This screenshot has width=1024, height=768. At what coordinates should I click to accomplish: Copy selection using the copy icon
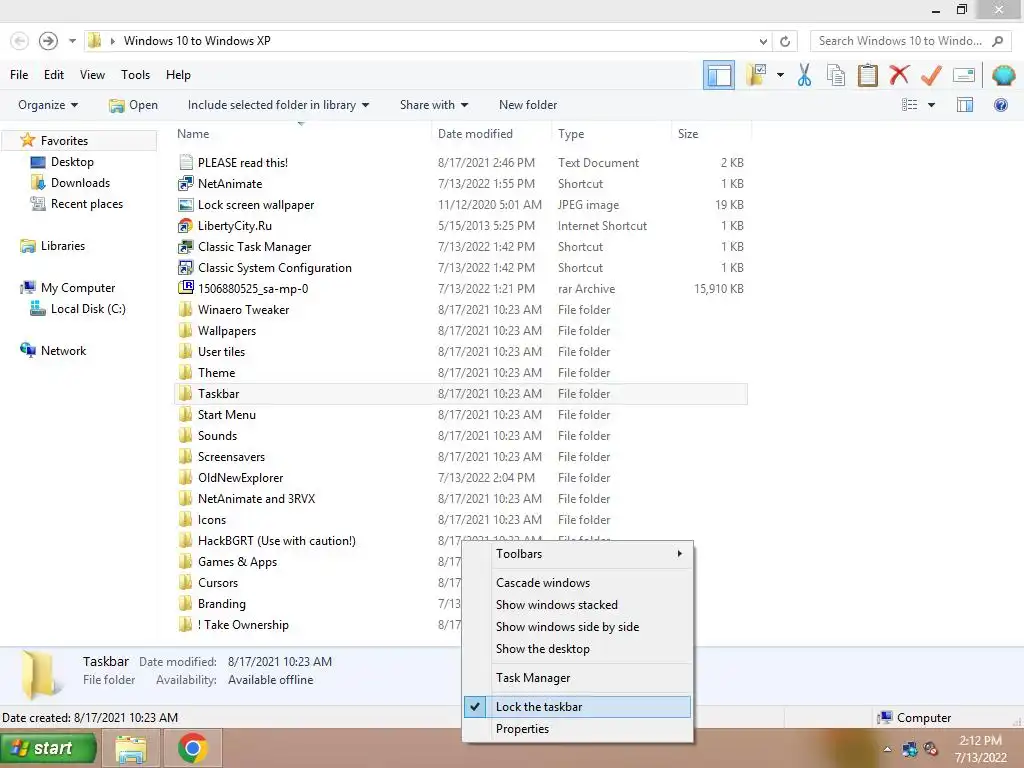click(836, 75)
